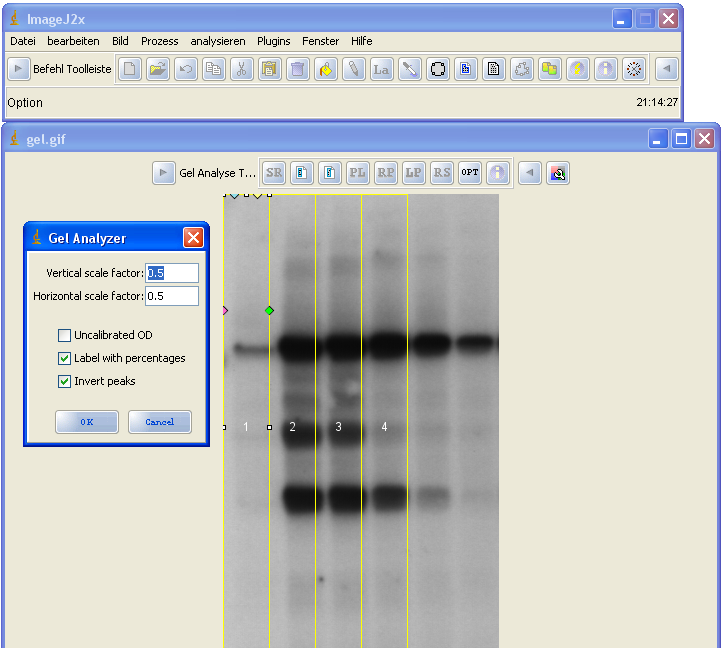Select the pencil Draw icon

click(x=354, y=69)
